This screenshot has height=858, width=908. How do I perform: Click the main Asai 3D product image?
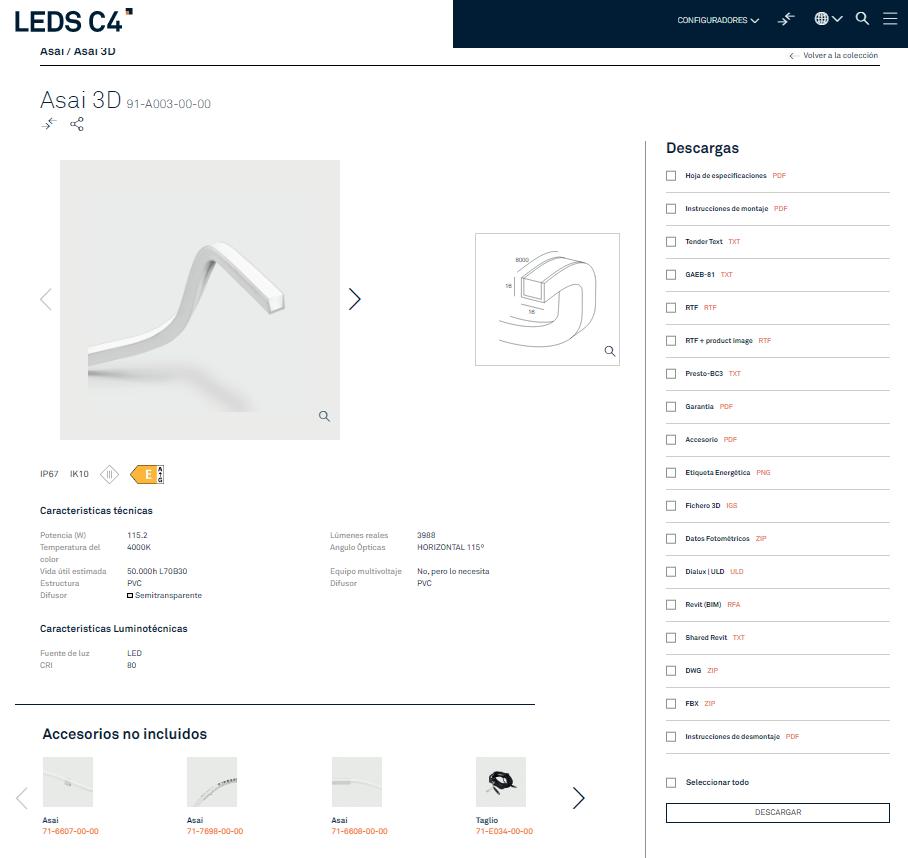coord(200,299)
